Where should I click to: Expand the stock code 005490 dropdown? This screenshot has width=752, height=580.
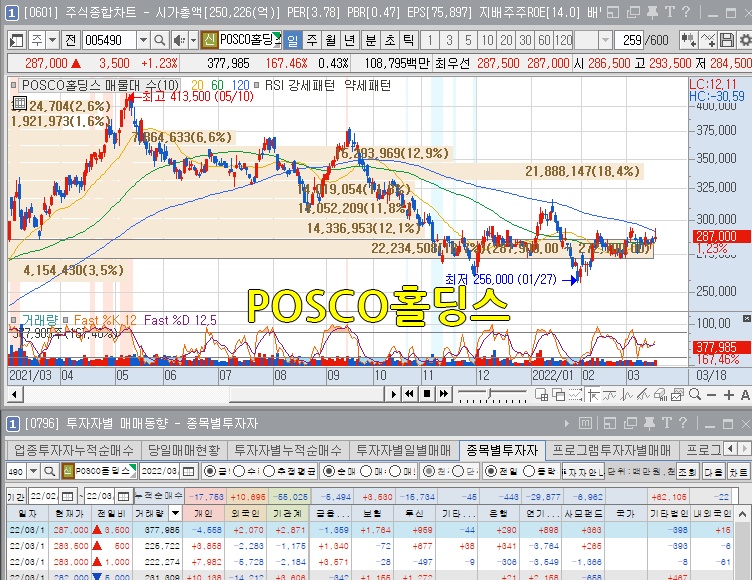(x=143, y=40)
